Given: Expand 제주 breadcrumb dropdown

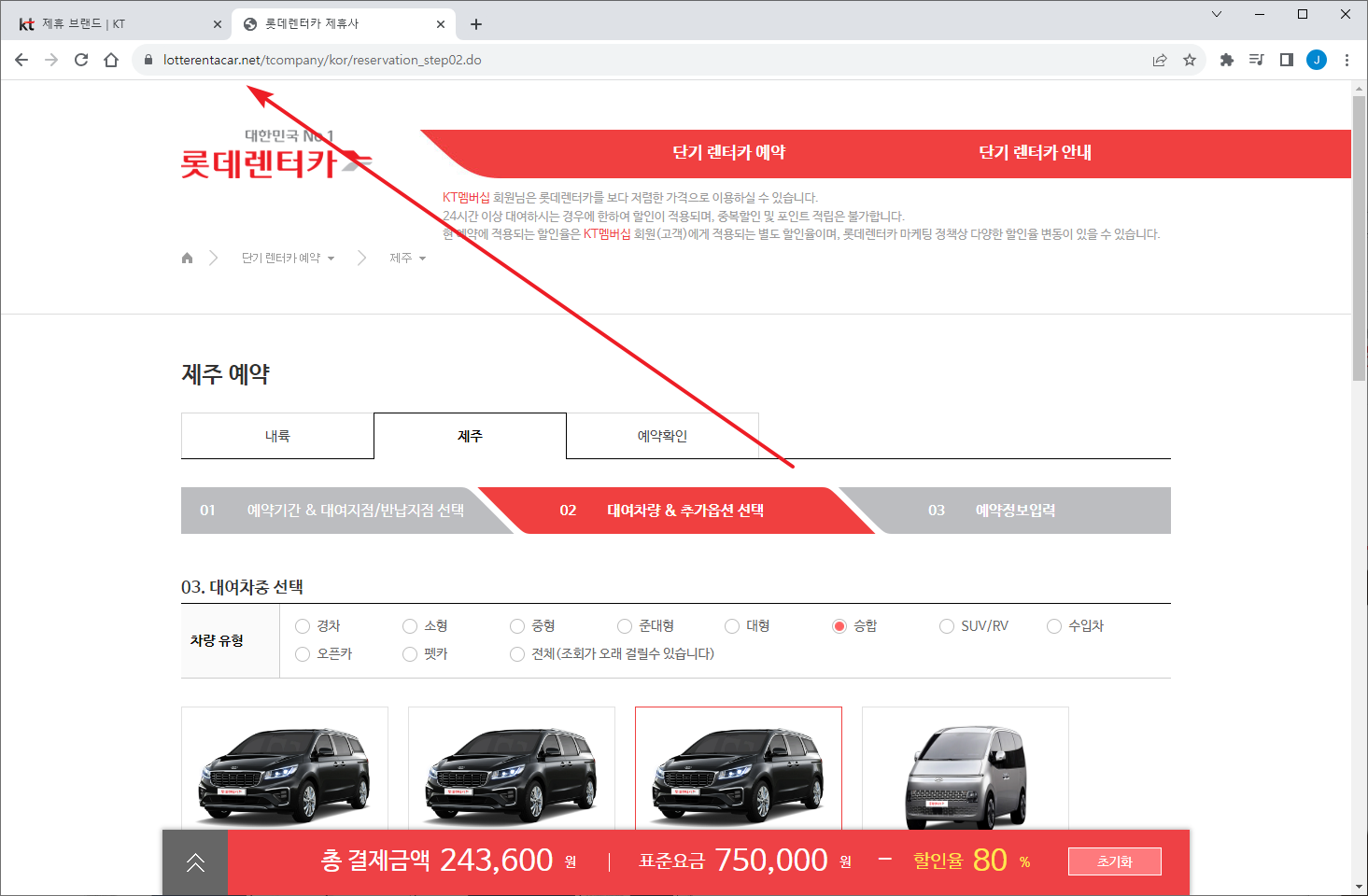Looking at the screenshot, I should 408,259.
